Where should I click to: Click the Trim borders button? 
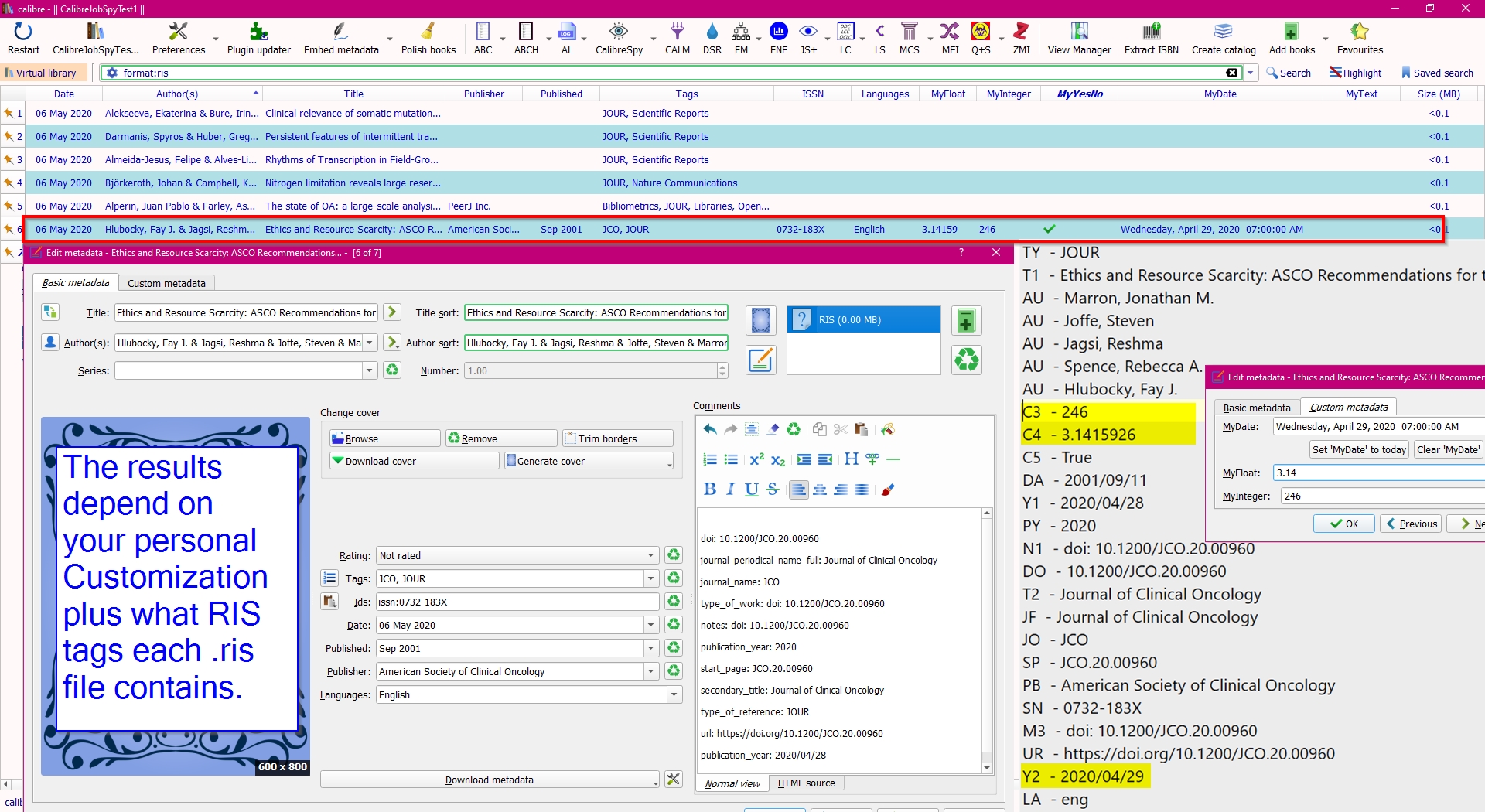pyautogui.click(x=617, y=438)
